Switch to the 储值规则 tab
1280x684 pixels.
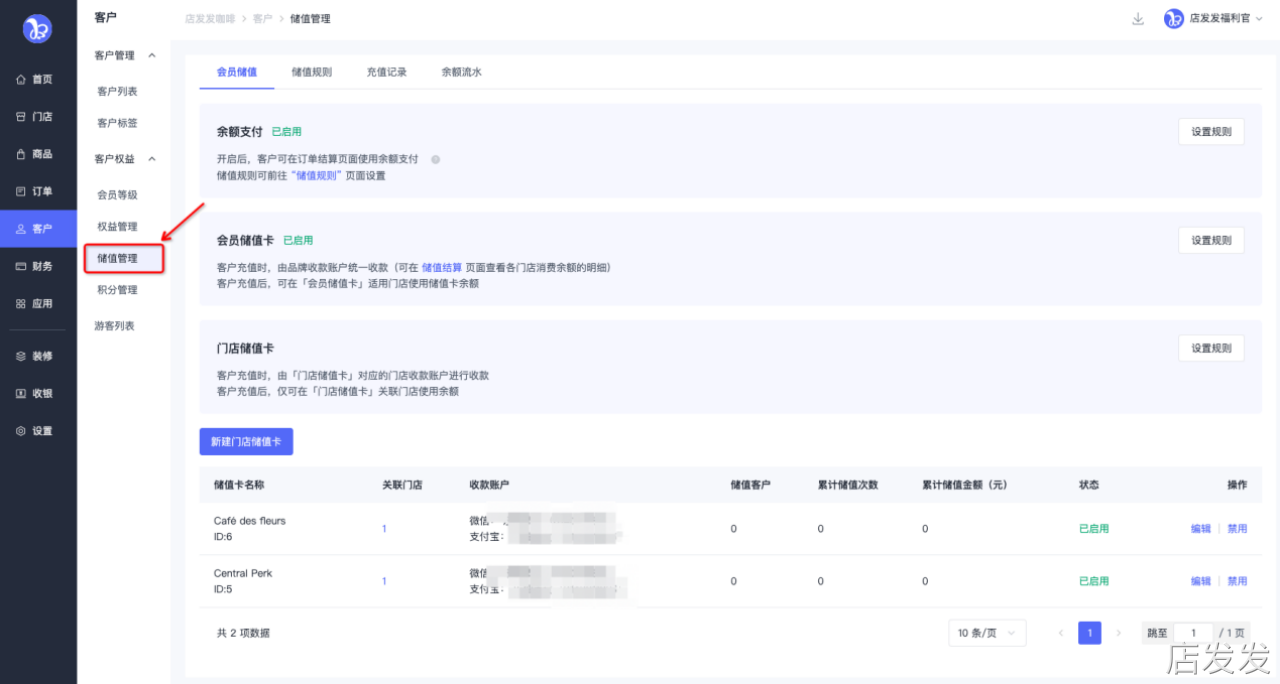point(312,72)
